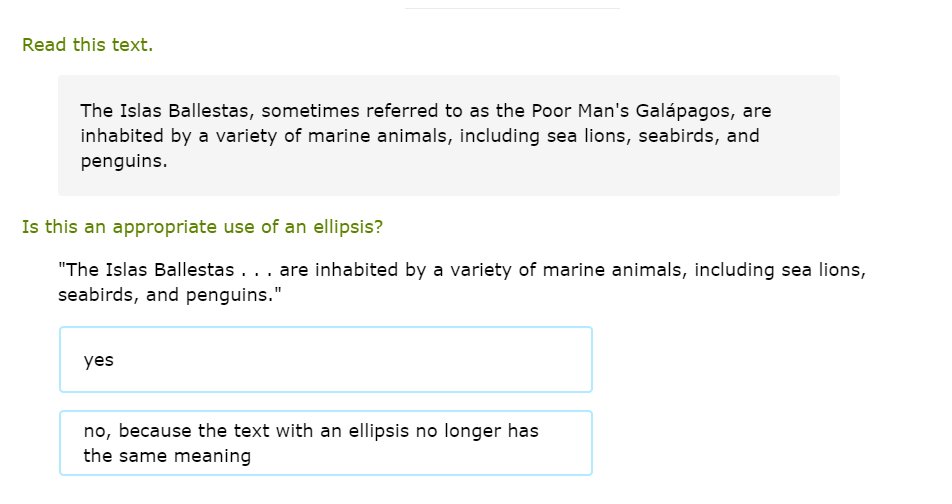Click "seabirds" in the quoted sentence
The height and width of the screenshot is (504, 952).
coord(97,296)
